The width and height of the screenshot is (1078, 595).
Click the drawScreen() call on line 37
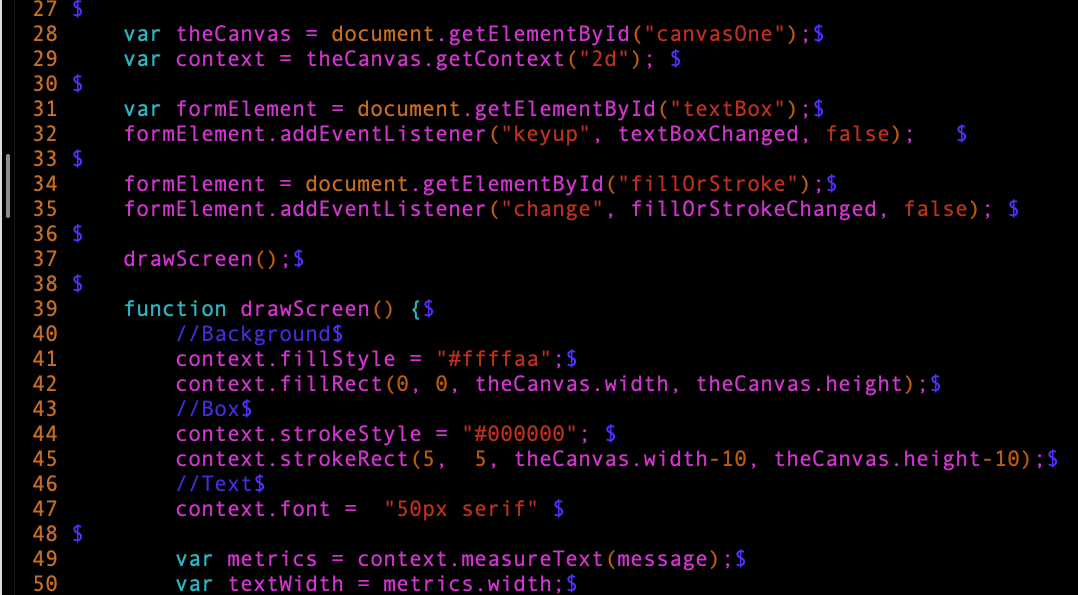pos(201,259)
